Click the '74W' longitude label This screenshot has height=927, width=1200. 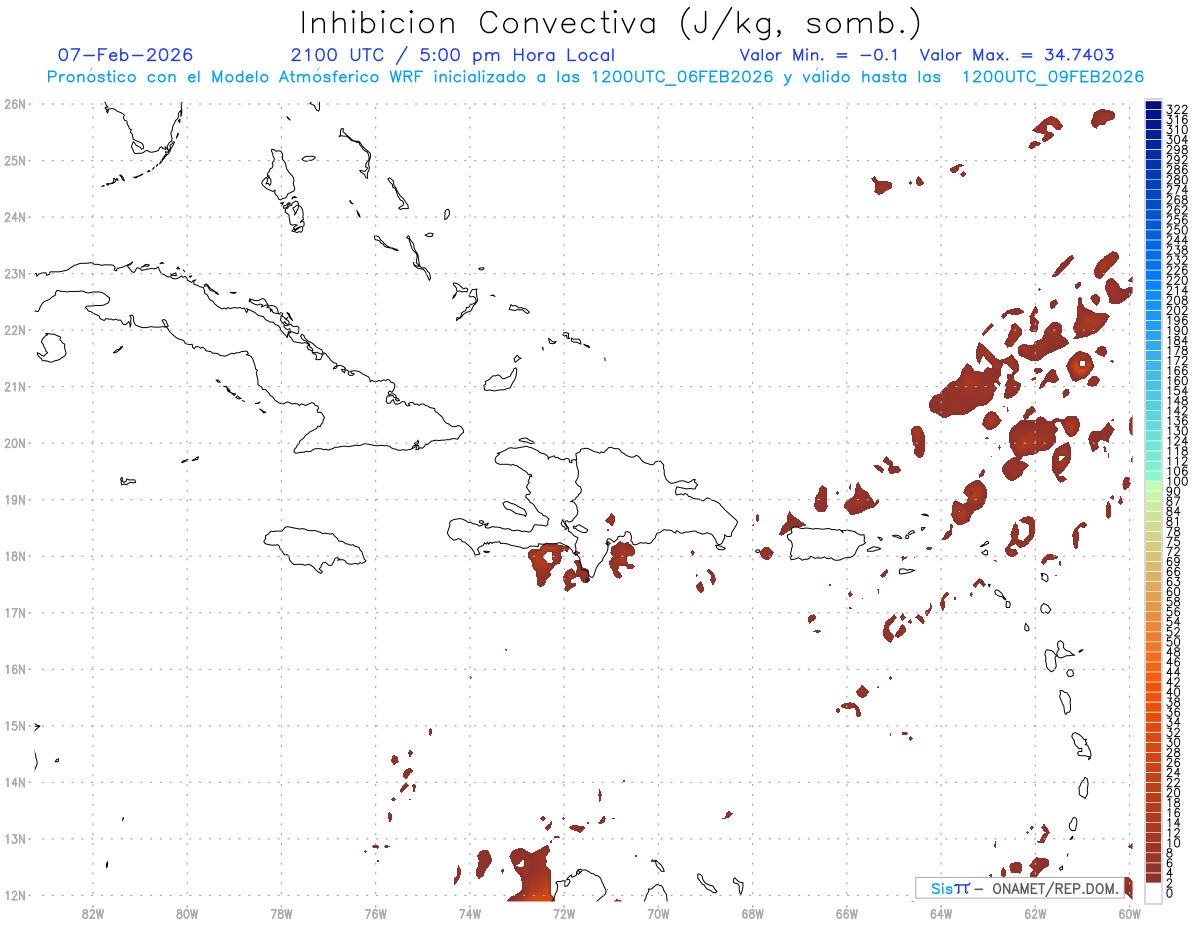(470, 912)
